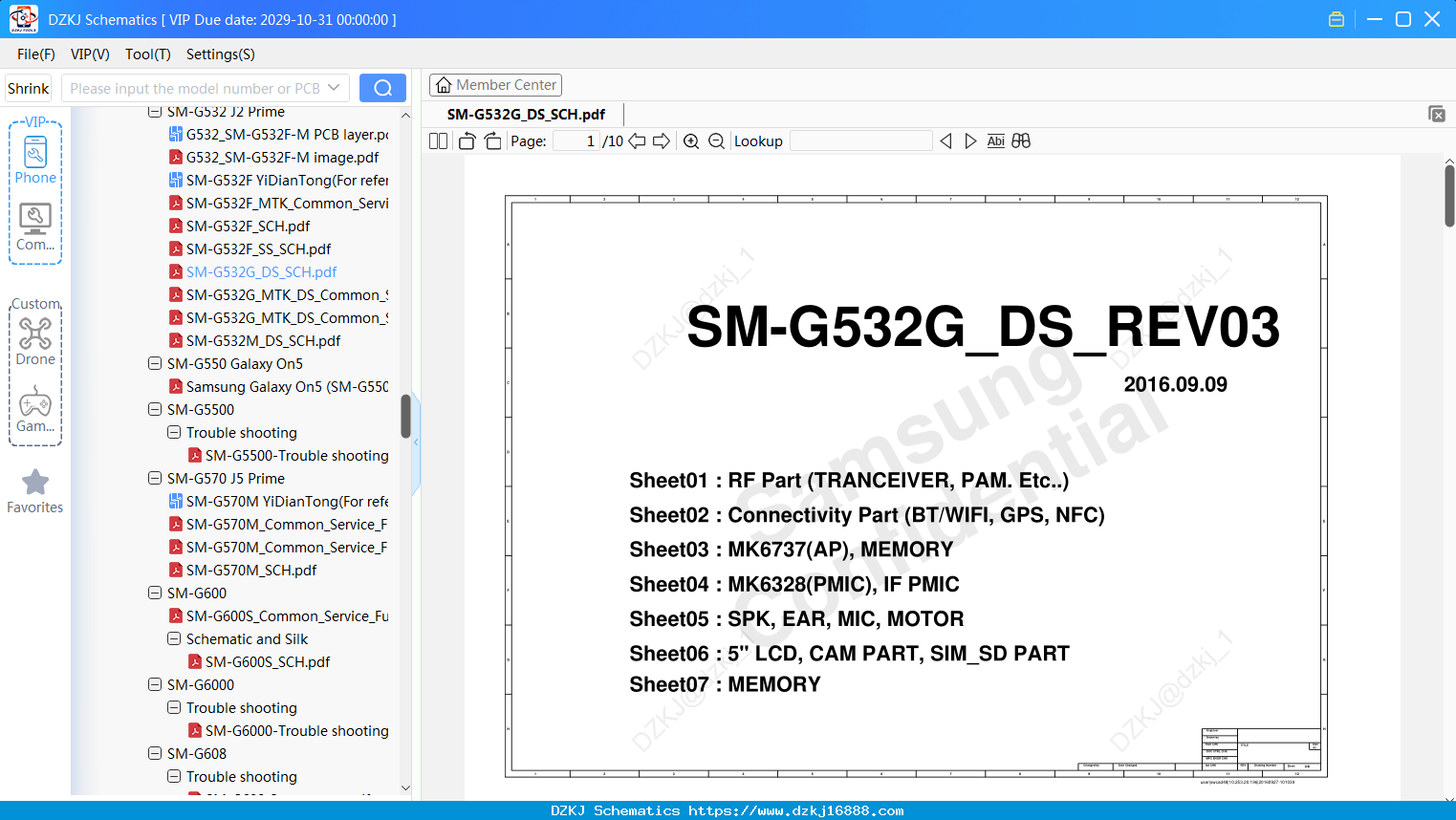The image size is (1456, 820).
Task: Rotate the page counter-clockwise
Action: [x=467, y=141]
